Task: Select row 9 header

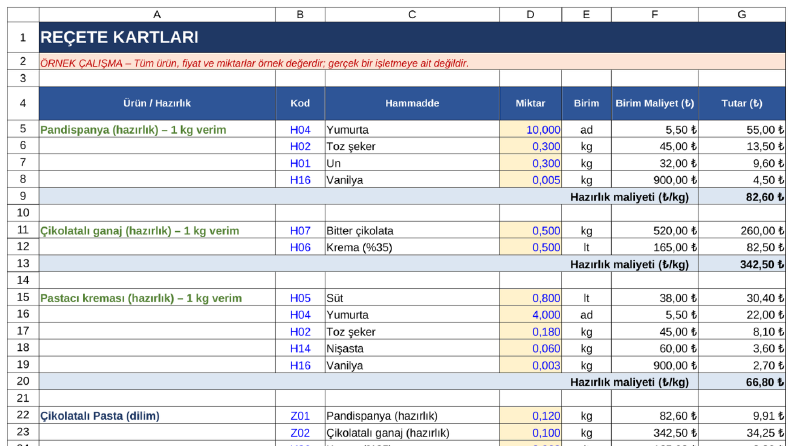Action: [x=23, y=196]
